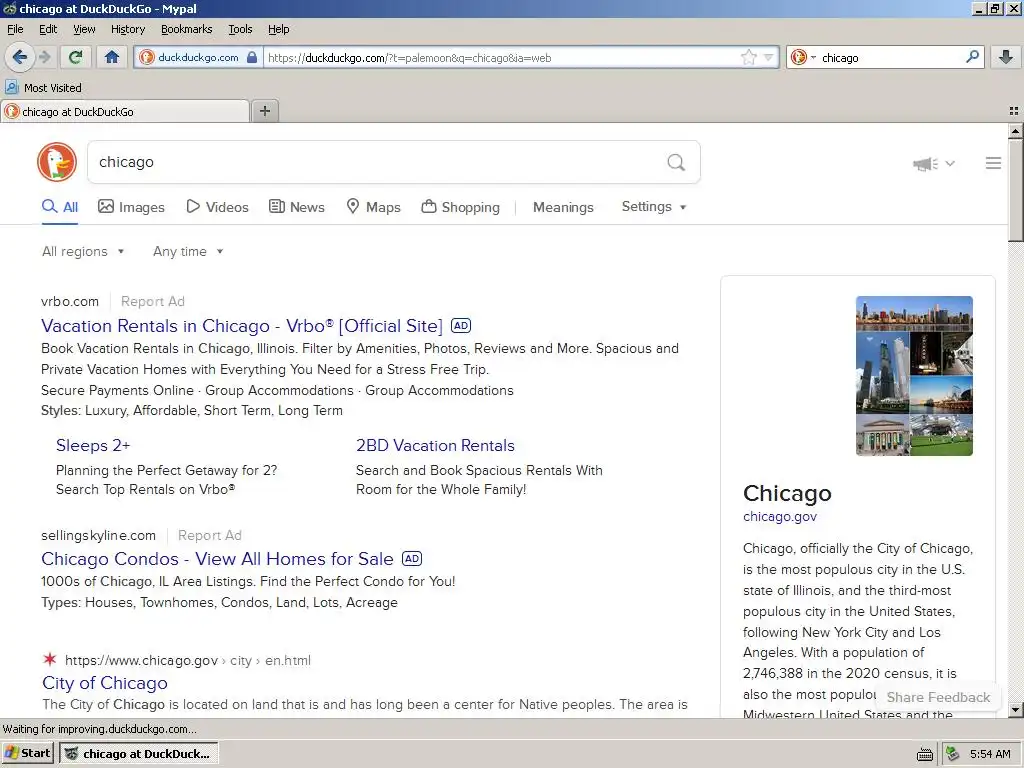Open Chicago Condos View All Homes link

(x=217, y=558)
